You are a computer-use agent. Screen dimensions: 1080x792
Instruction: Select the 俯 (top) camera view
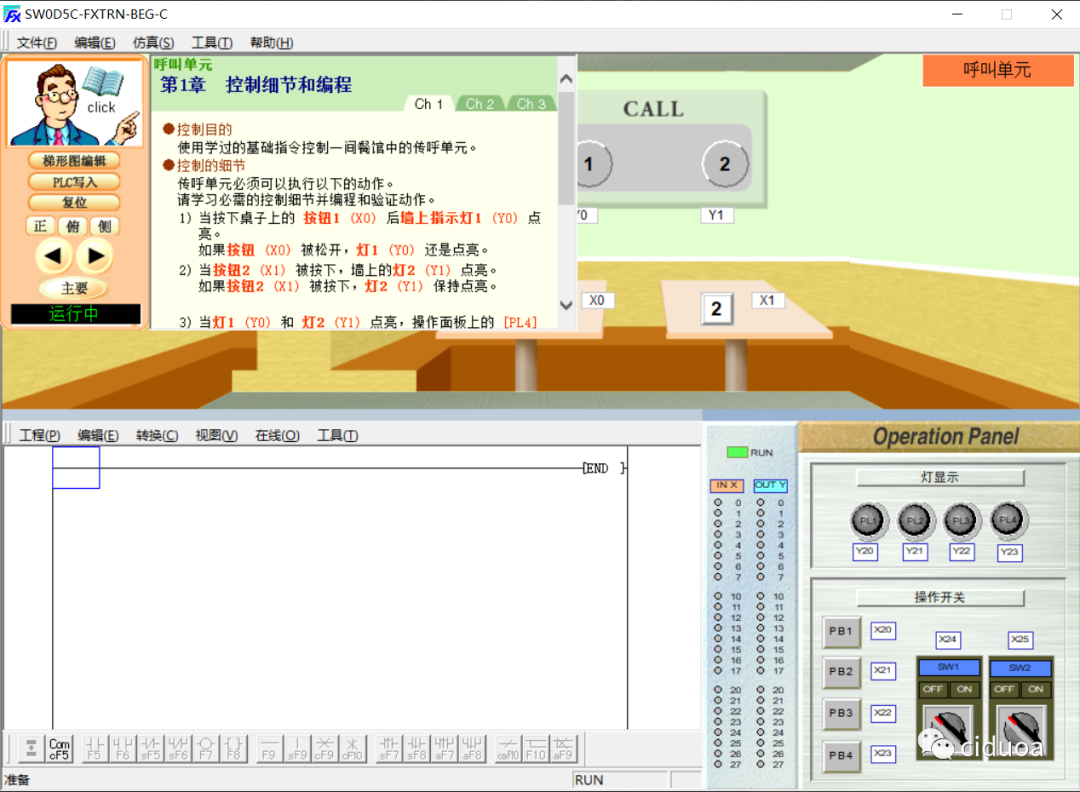click(x=71, y=226)
